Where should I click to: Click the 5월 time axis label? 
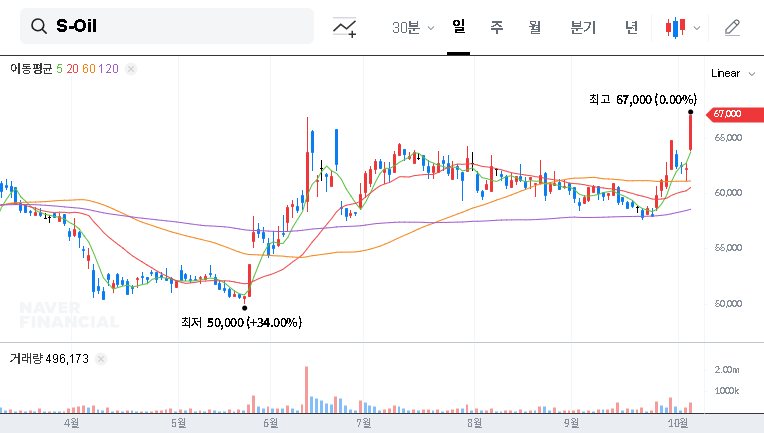(x=178, y=423)
